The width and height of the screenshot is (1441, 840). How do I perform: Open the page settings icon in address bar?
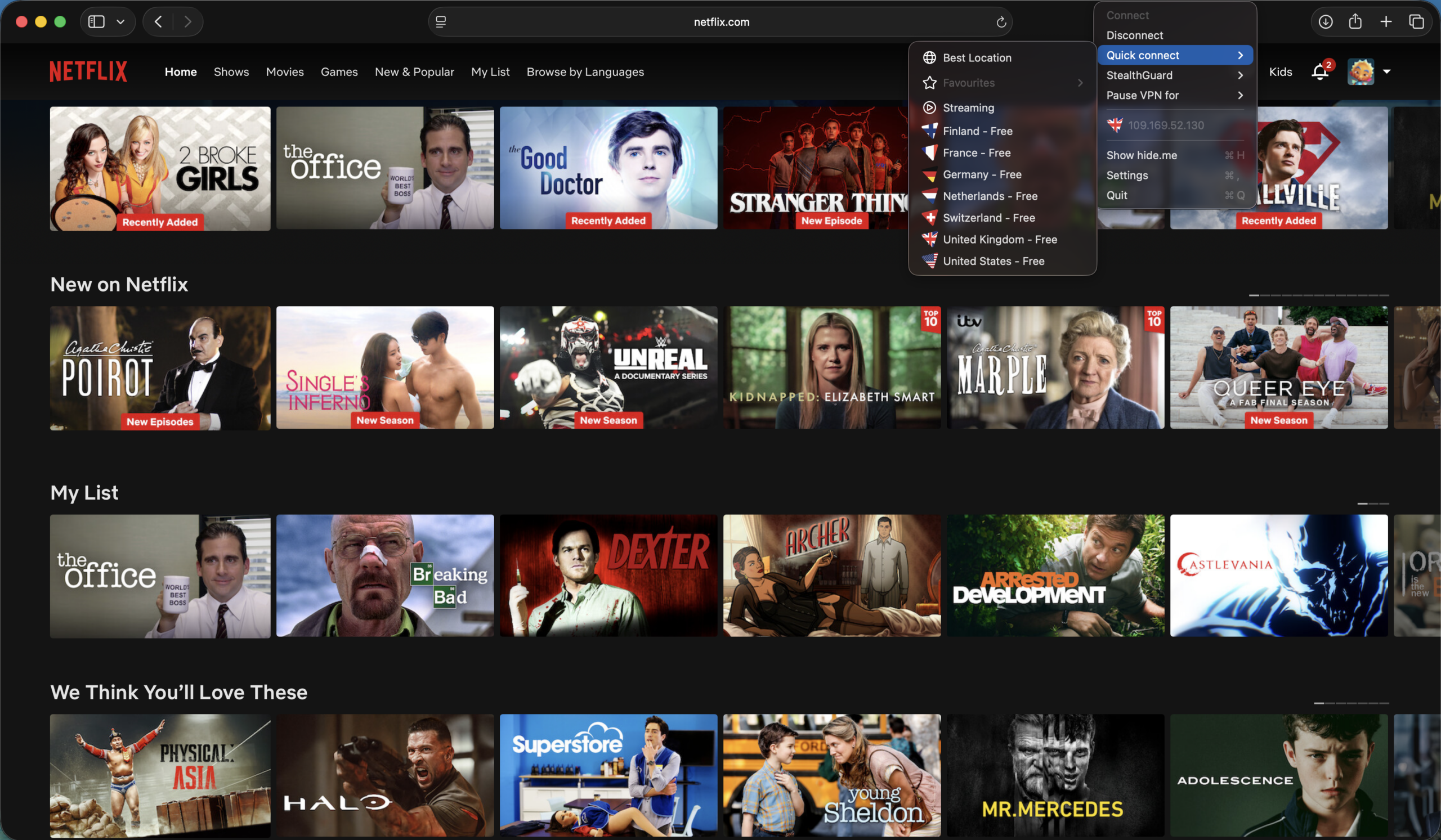click(441, 22)
